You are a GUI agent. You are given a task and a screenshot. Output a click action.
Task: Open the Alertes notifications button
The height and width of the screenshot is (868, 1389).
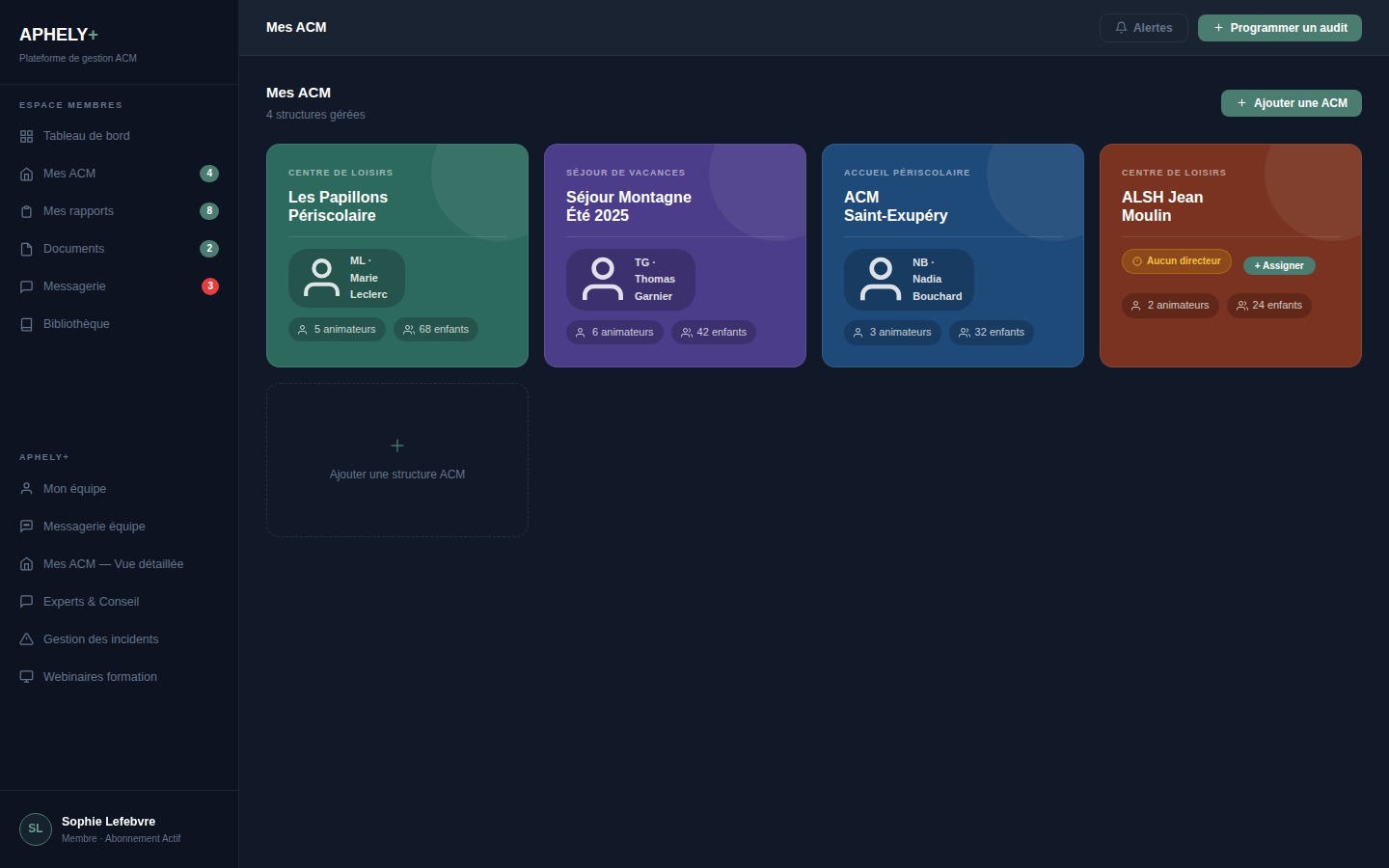[1143, 28]
